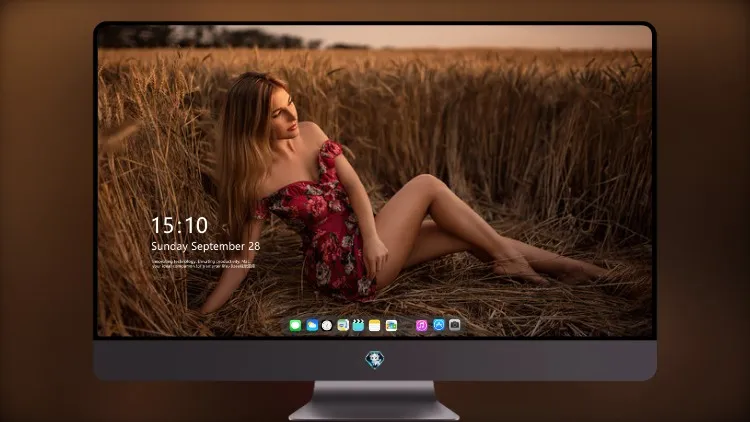Open the green Messages app in dock
This screenshot has height=422, width=750.
click(x=295, y=326)
